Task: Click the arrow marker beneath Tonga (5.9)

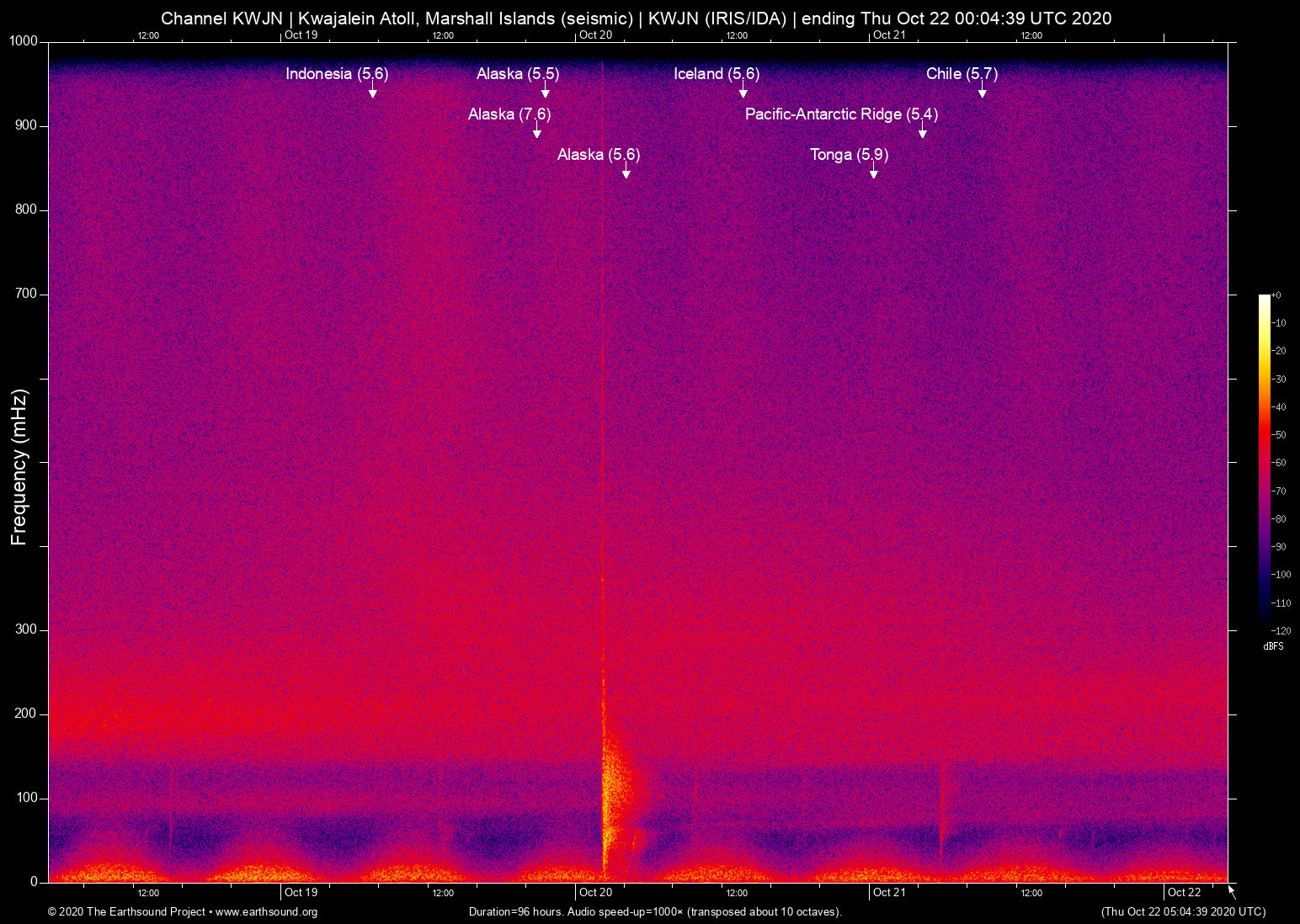Action: pyautogui.click(x=873, y=173)
